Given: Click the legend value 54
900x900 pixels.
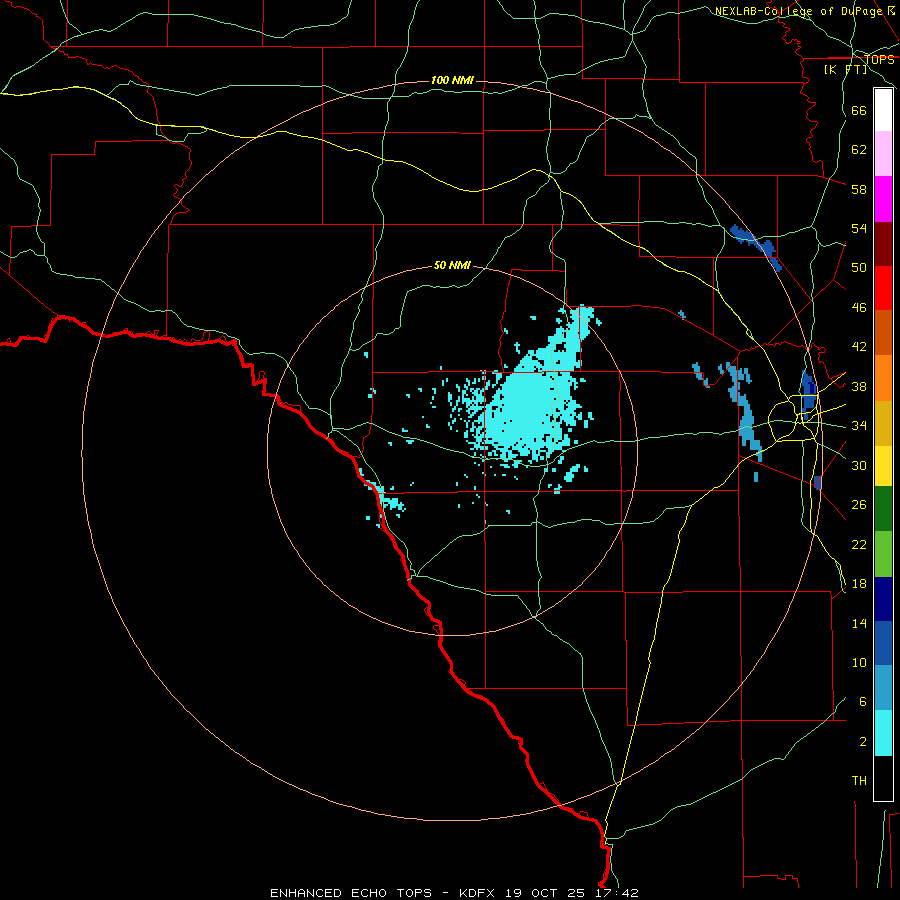Looking at the screenshot, I should click(x=859, y=228).
